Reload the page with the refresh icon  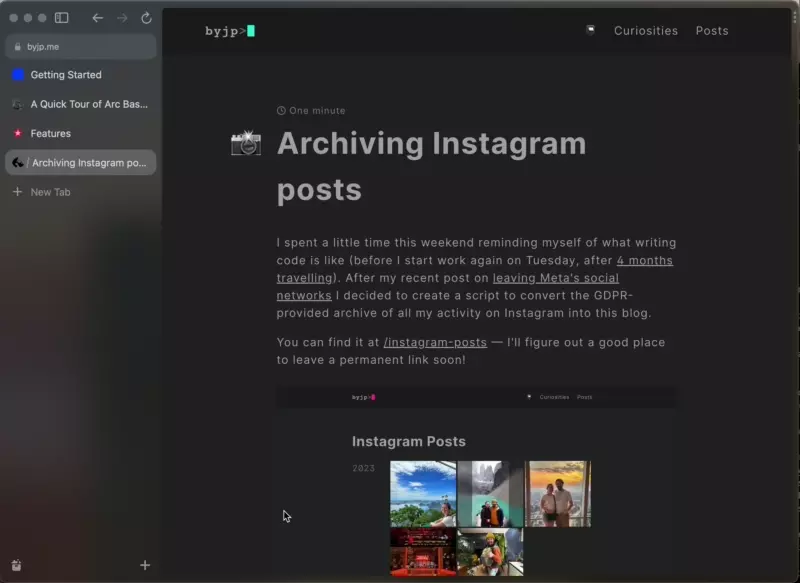pyautogui.click(x=146, y=18)
